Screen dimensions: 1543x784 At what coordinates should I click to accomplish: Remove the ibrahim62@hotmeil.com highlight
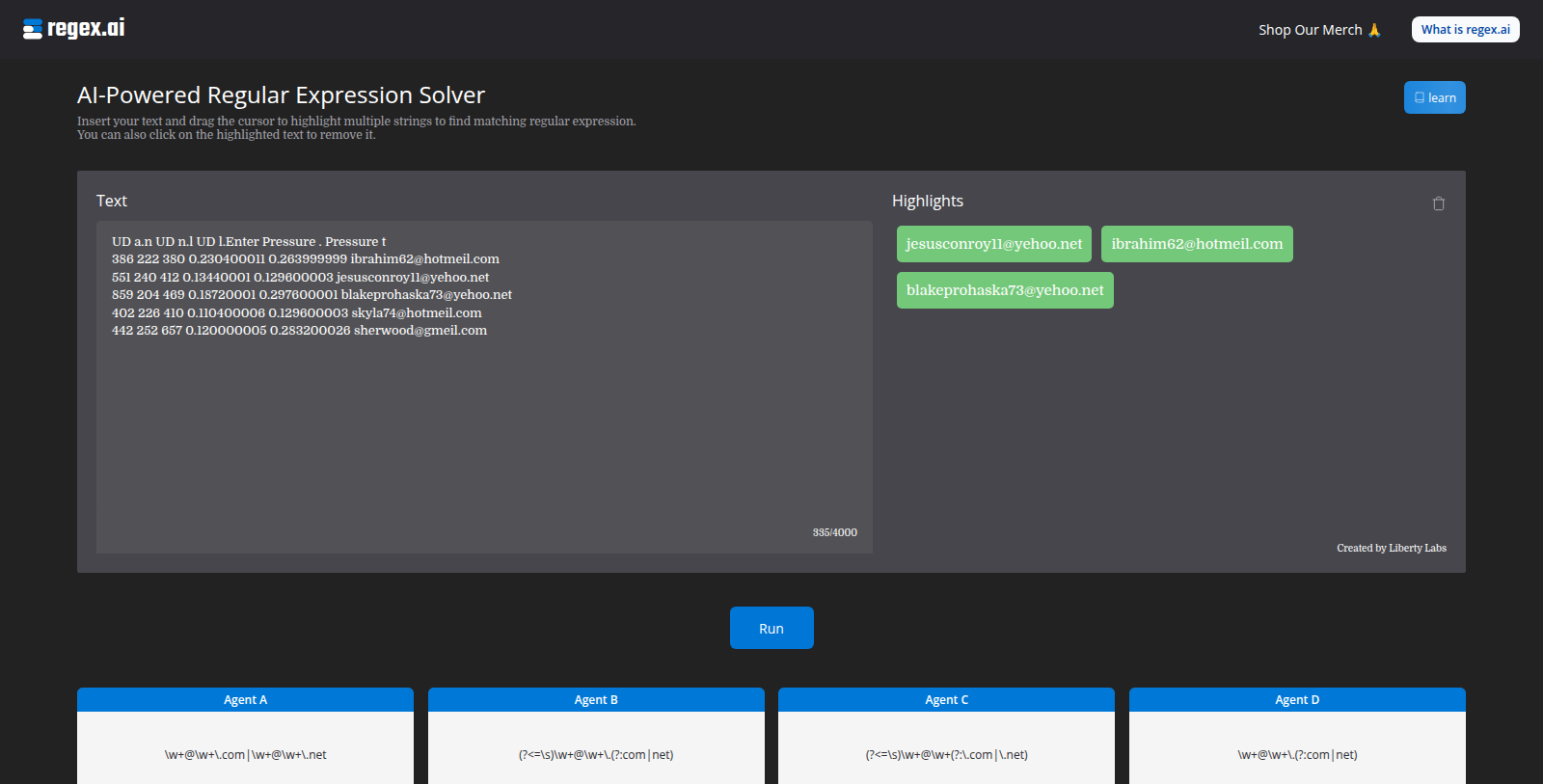(x=1197, y=244)
